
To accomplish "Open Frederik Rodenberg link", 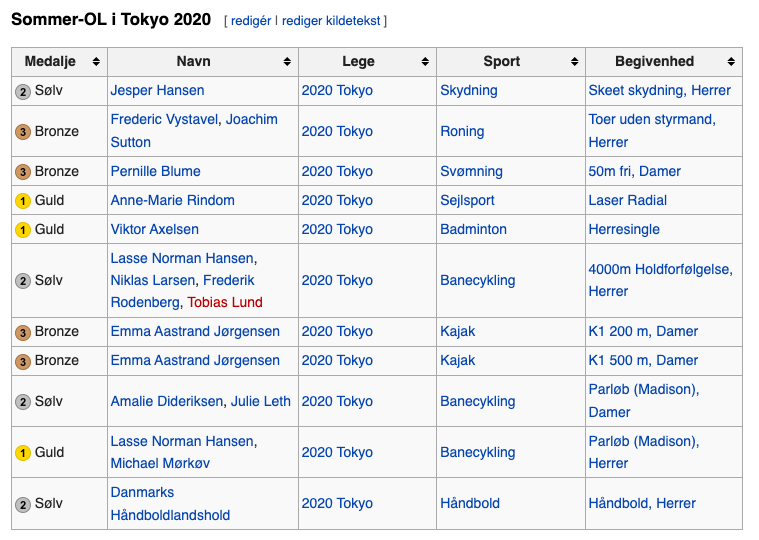I will click(x=182, y=291).
